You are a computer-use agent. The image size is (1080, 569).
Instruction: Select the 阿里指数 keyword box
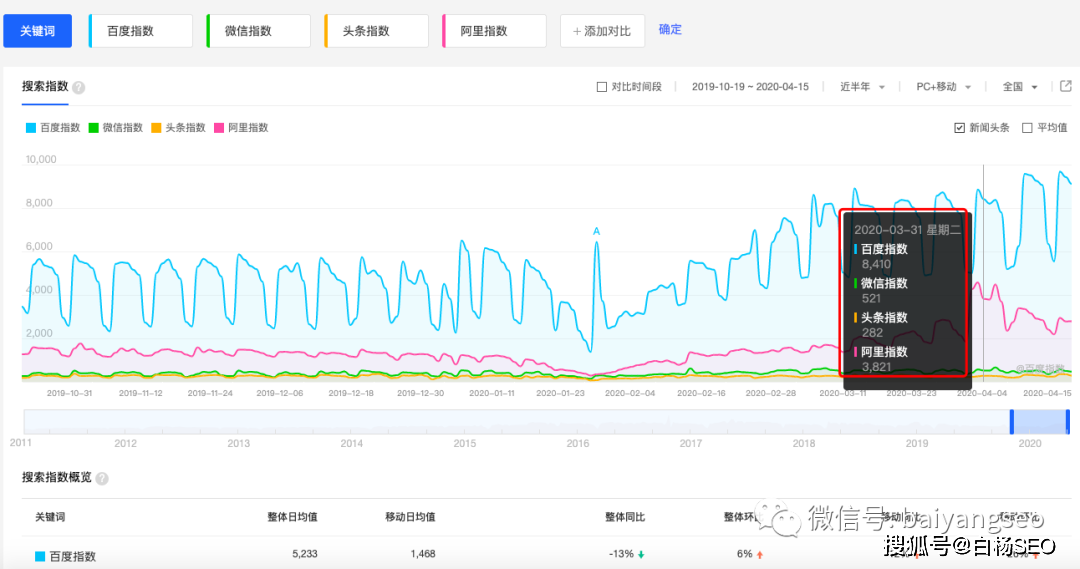(494, 31)
